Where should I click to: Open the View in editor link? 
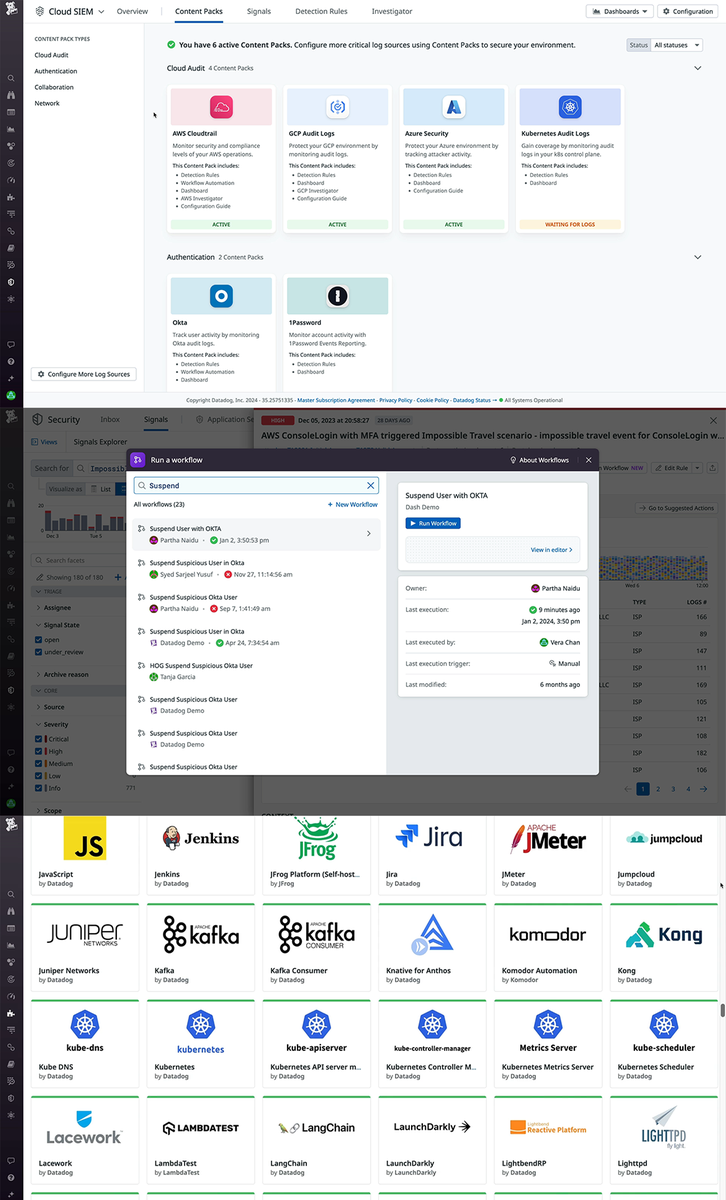tap(552, 550)
